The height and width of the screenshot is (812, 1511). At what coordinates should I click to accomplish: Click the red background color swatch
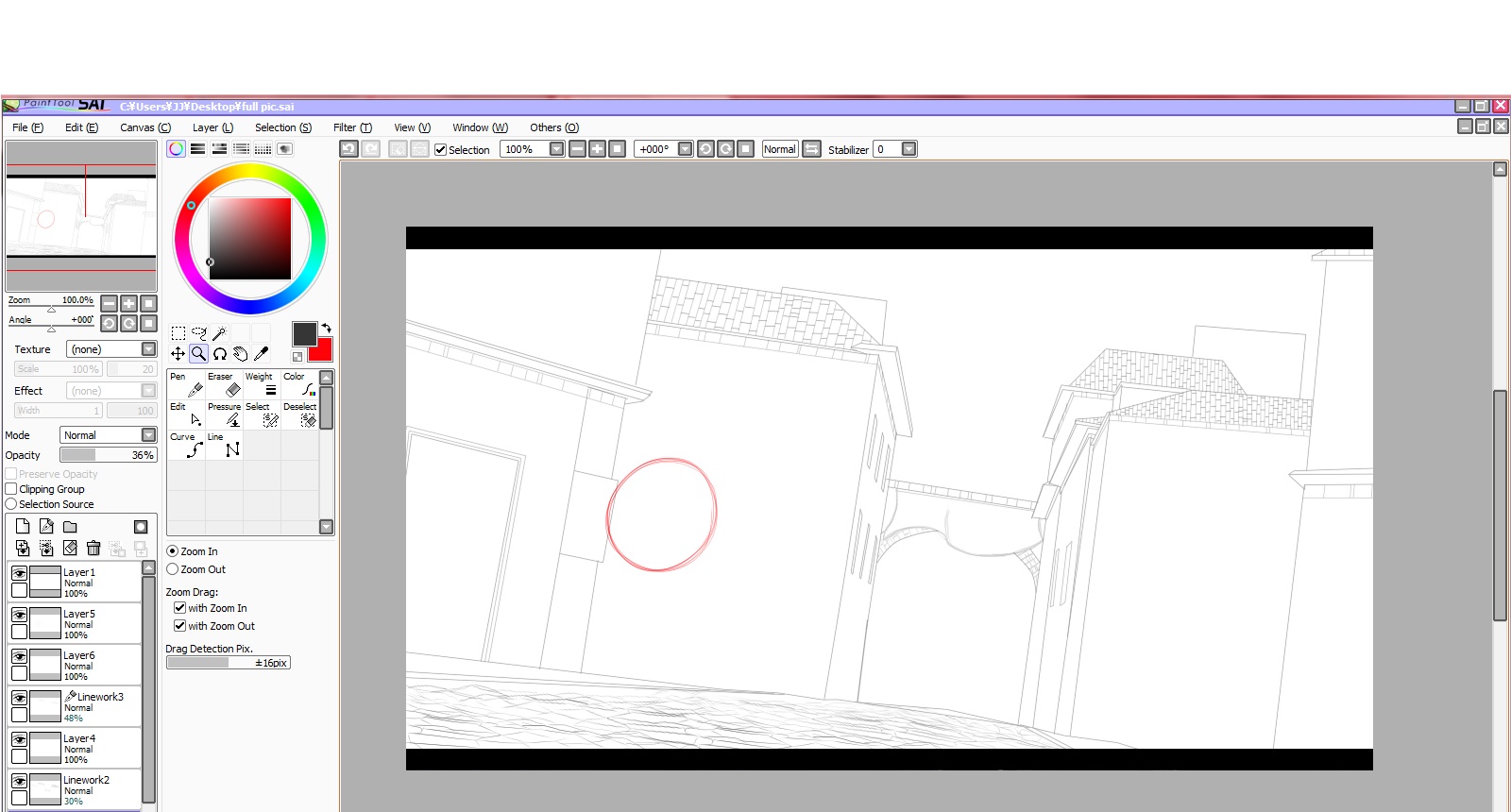click(323, 351)
